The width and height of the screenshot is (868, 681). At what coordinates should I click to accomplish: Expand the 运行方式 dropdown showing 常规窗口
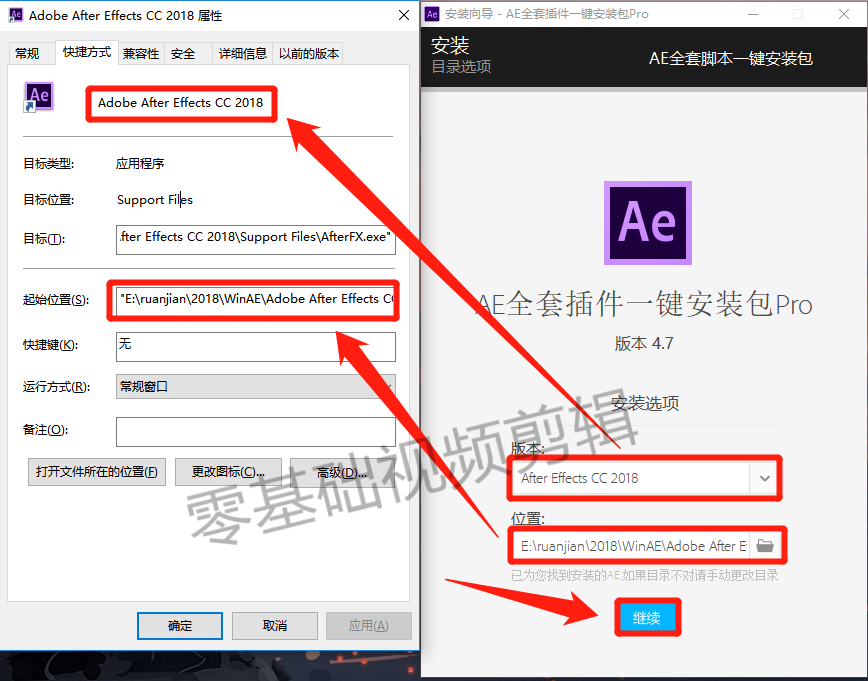pyautogui.click(x=255, y=387)
